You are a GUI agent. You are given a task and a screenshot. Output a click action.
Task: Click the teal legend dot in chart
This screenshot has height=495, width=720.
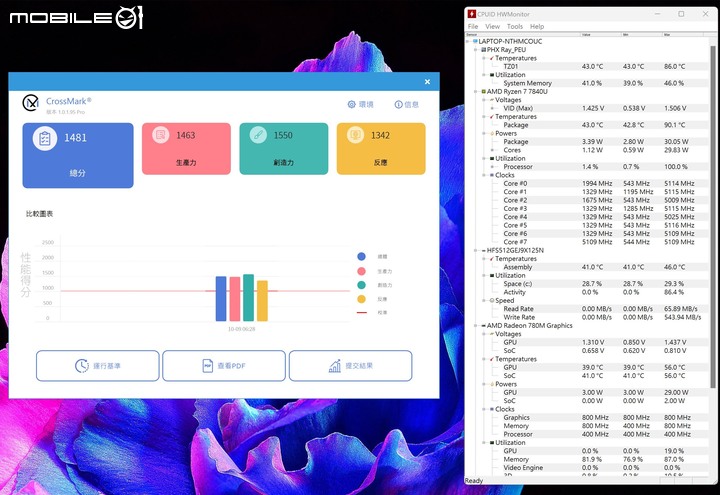click(361, 285)
